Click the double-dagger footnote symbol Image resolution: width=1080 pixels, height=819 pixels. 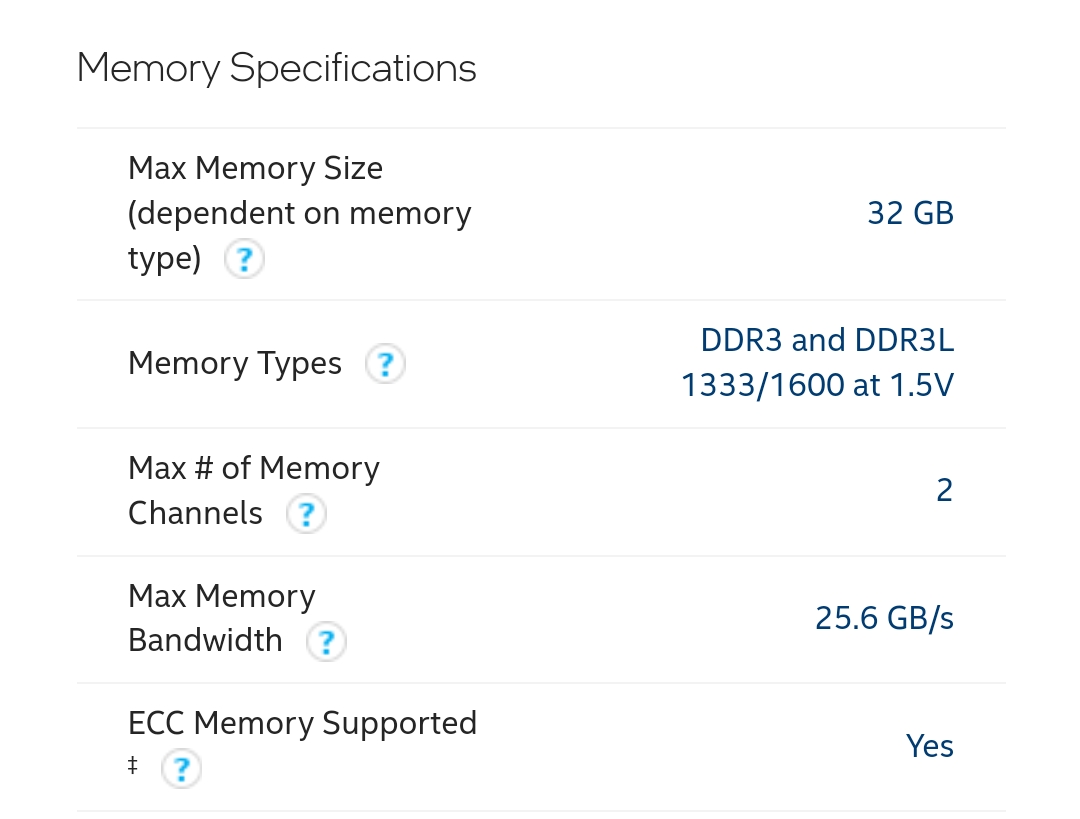pyautogui.click(x=133, y=767)
